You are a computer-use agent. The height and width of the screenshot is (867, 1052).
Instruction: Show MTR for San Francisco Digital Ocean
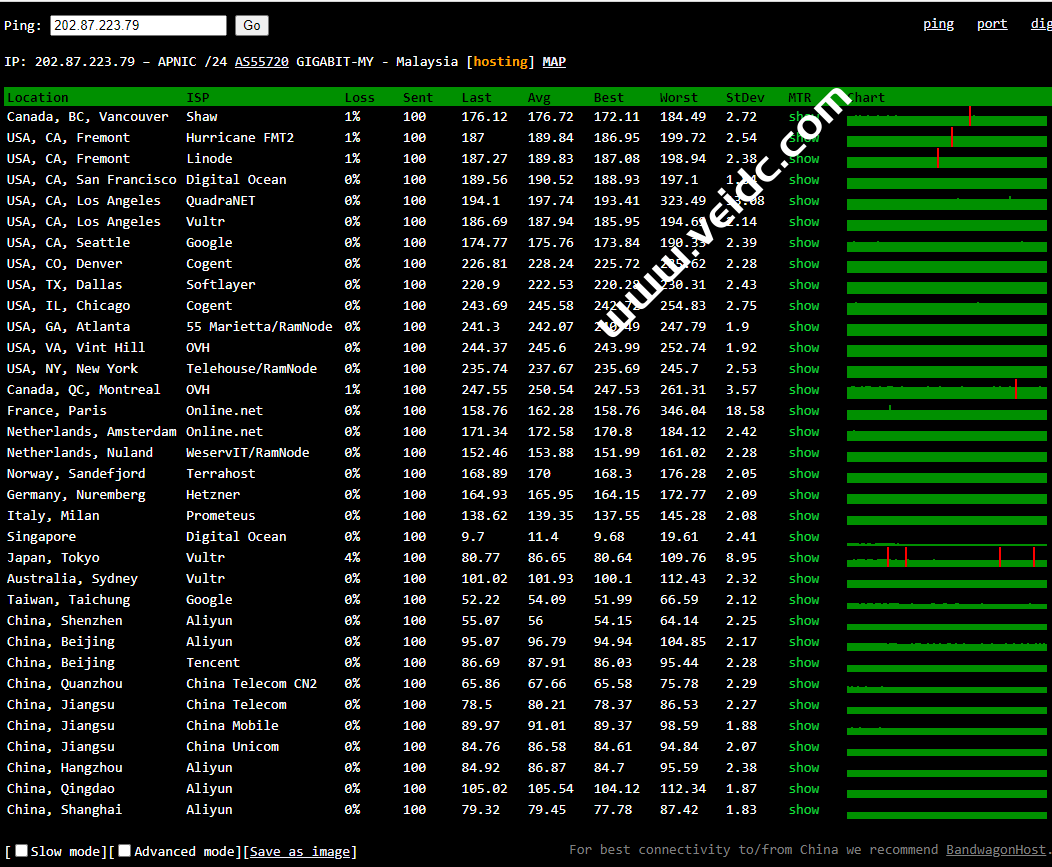coord(804,180)
